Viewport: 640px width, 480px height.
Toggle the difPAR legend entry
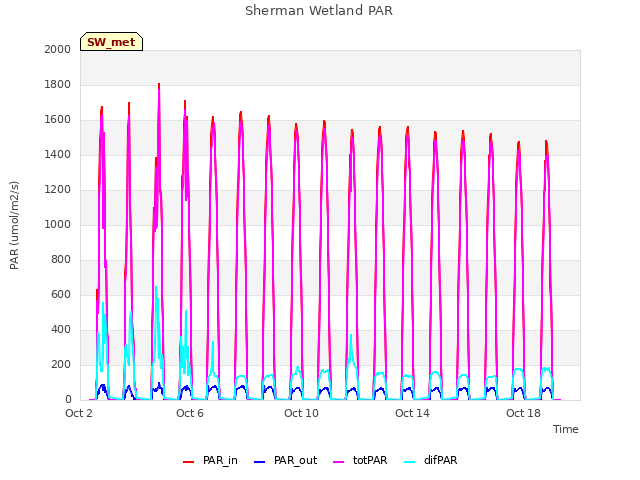point(431,460)
